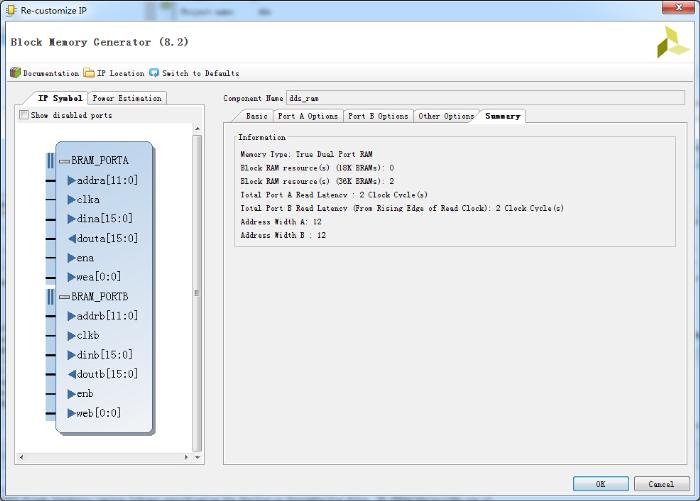This screenshot has width=700, height=501.
Task: Open the Documentation book icon
Action: coord(15,73)
